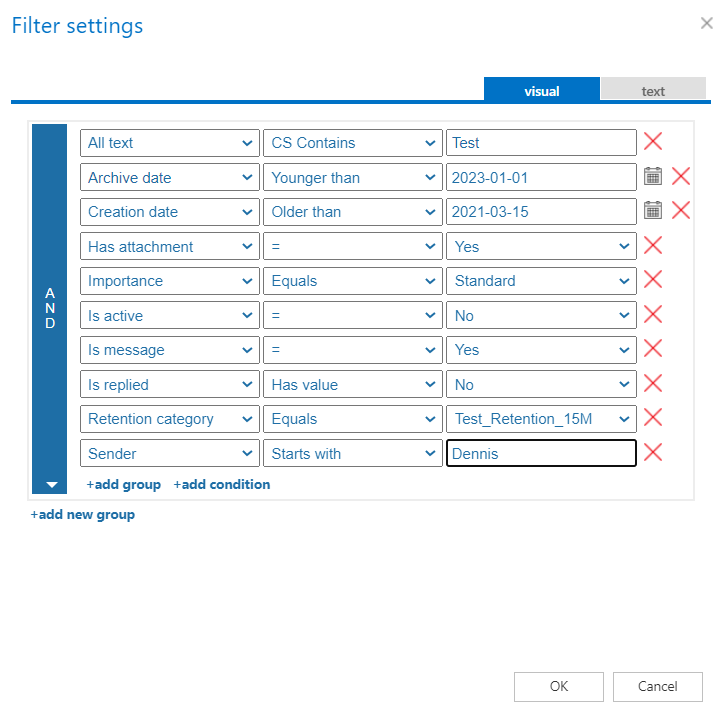The height and width of the screenshot is (720, 724).
Task: Remove the Archive date condition
Action: click(681, 177)
